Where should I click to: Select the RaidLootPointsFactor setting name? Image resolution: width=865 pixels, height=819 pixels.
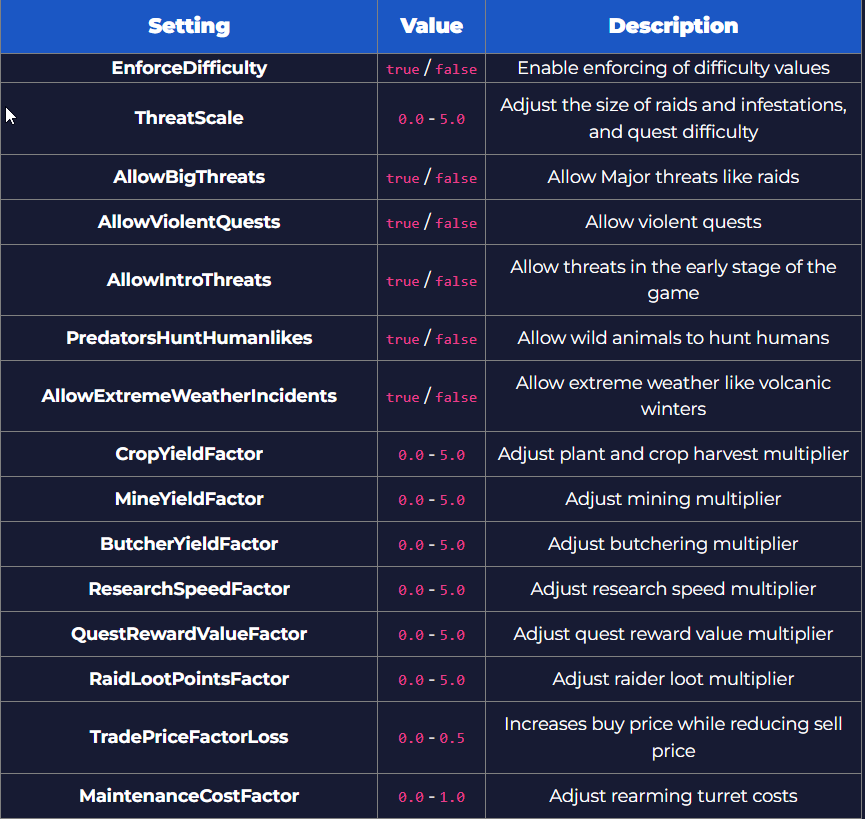pyautogui.click(x=189, y=679)
